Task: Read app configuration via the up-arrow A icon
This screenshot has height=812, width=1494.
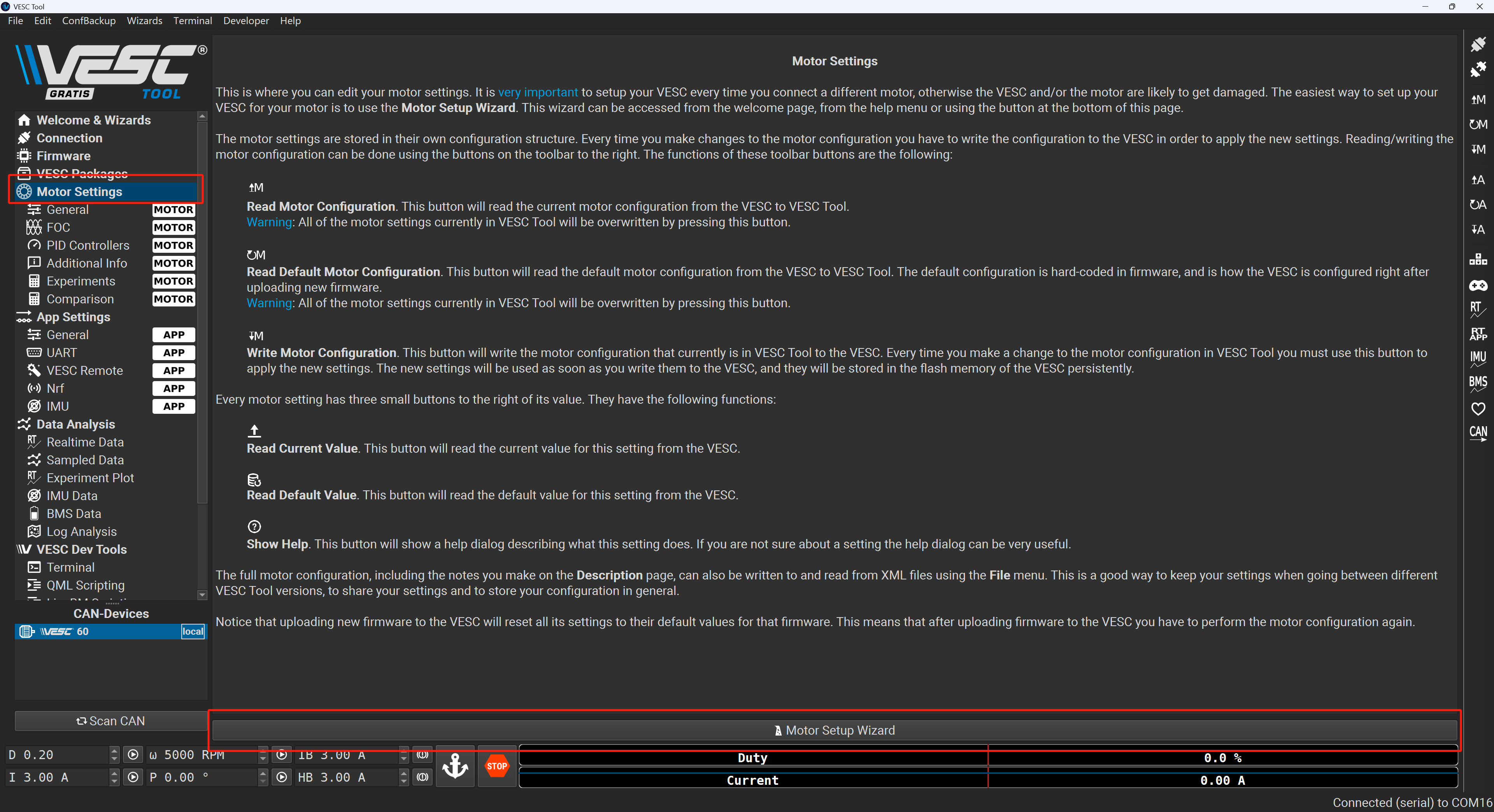Action: (x=1478, y=180)
